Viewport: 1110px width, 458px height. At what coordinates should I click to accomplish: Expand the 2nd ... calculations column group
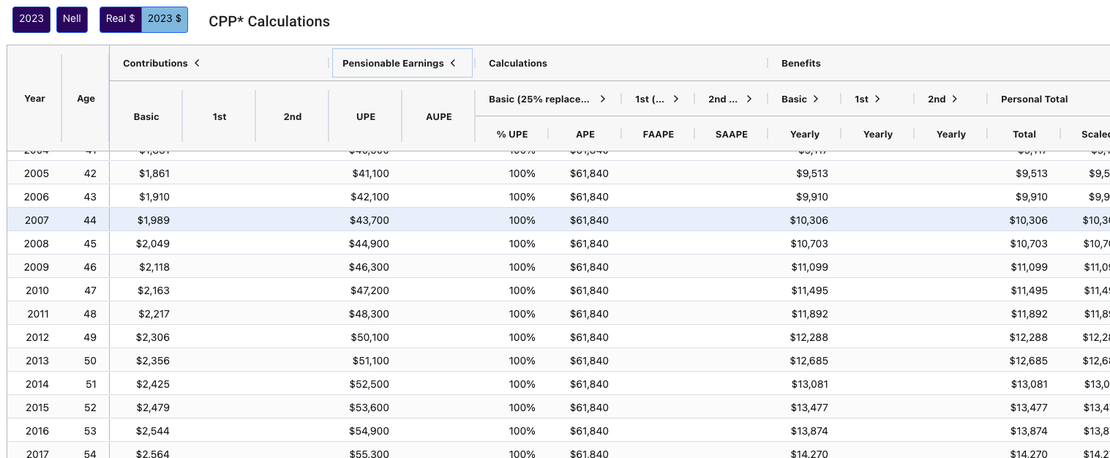coord(749,99)
